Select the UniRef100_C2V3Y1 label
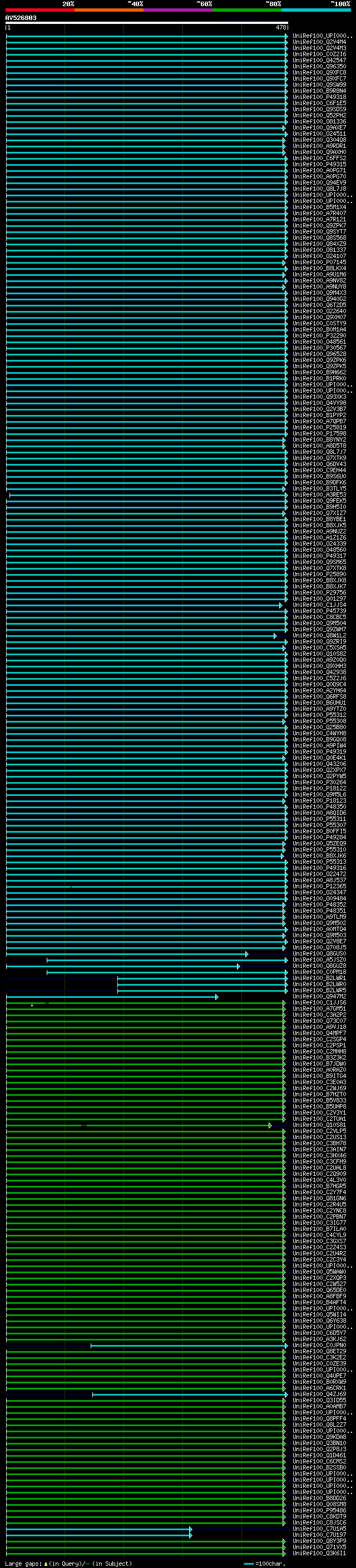The height and width of the screenshot is (1568, 356). tap(319, 1112)
